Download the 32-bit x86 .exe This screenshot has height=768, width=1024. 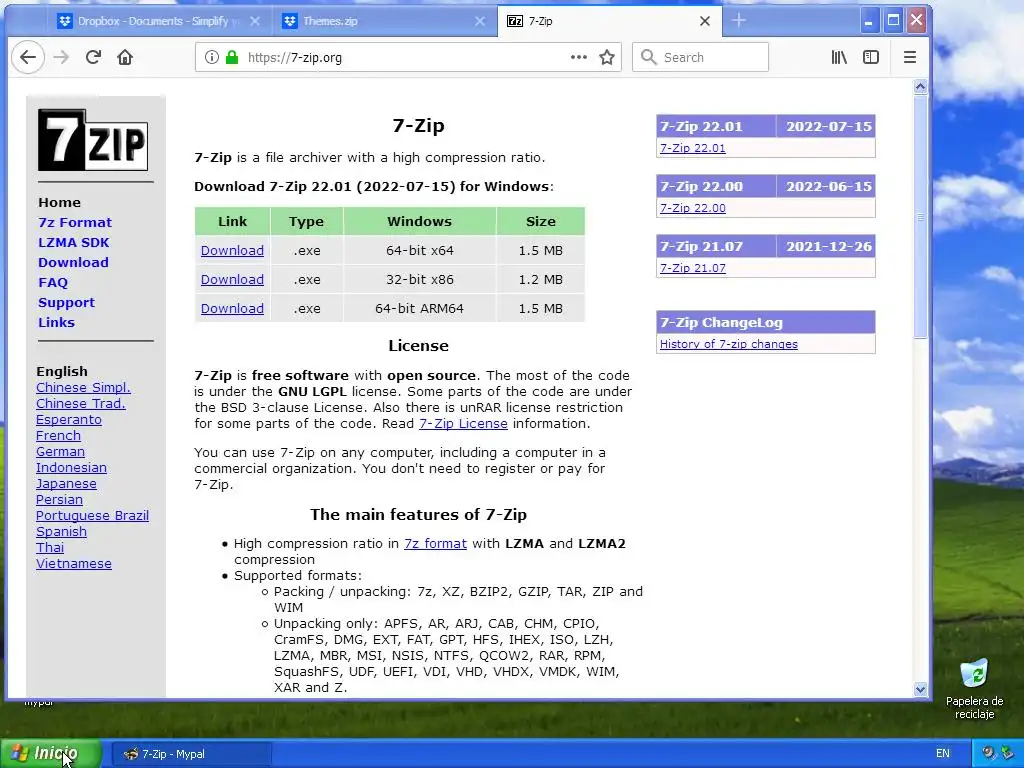coord(232,280)
